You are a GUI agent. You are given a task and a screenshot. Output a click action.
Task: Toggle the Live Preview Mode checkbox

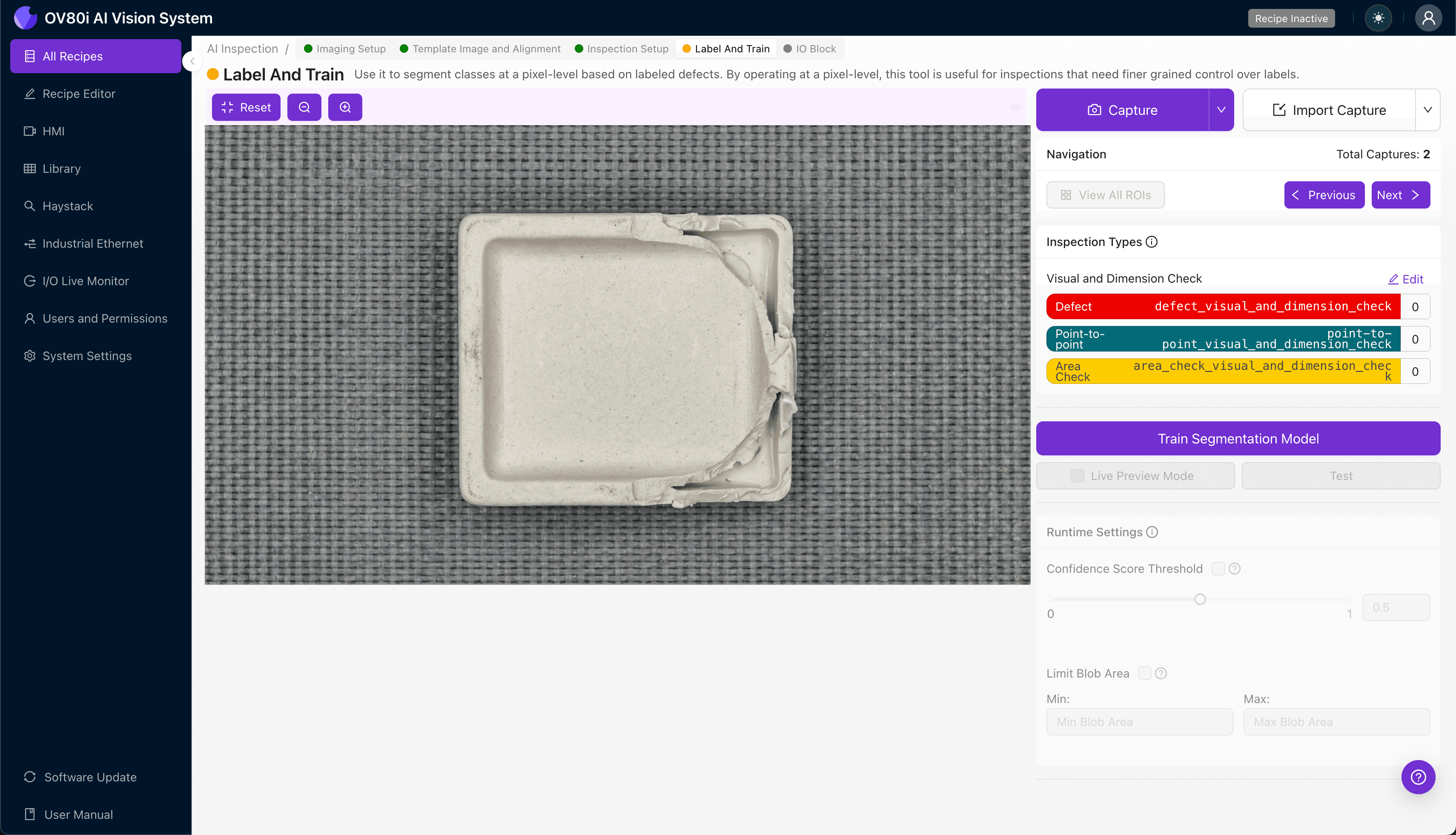(1078, 476)
